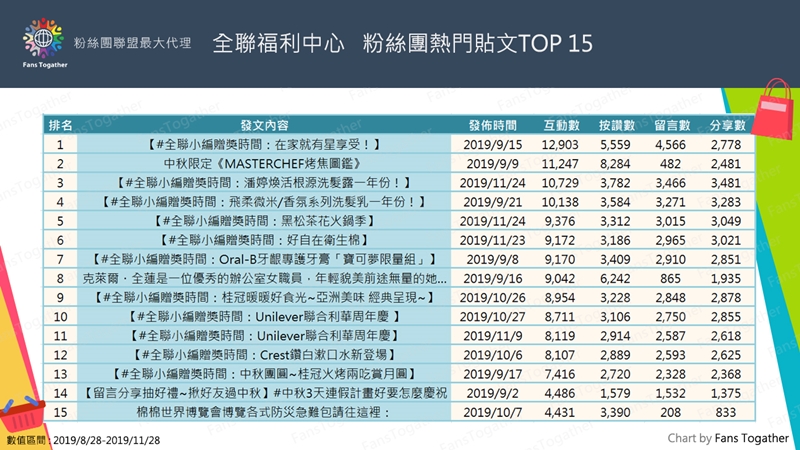The width and height of the screenshot is (800, 450).
Task: Click the interaction count '10,729'
Action: click(560, 183)
